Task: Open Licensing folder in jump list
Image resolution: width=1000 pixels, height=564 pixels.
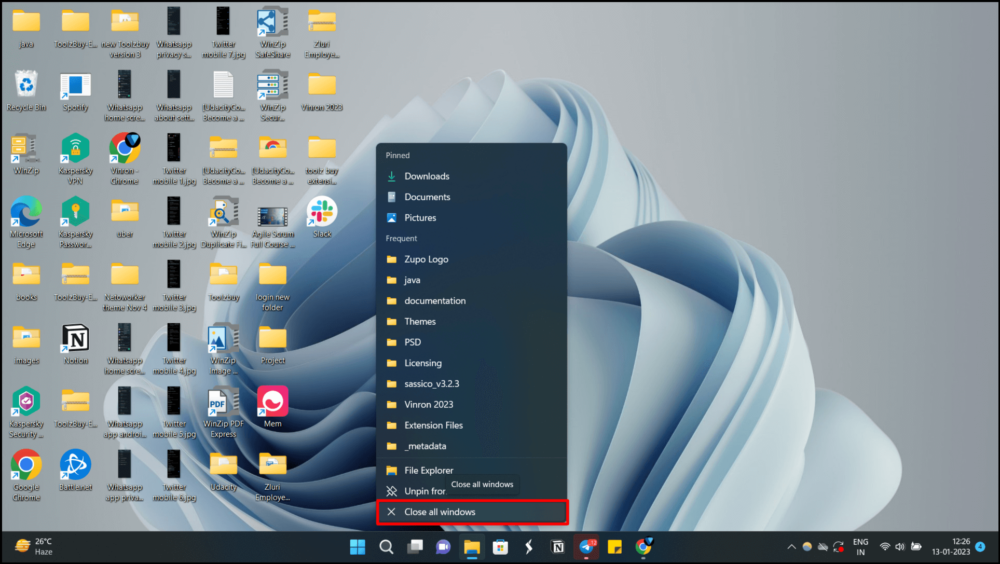Action: coord(471,362)
